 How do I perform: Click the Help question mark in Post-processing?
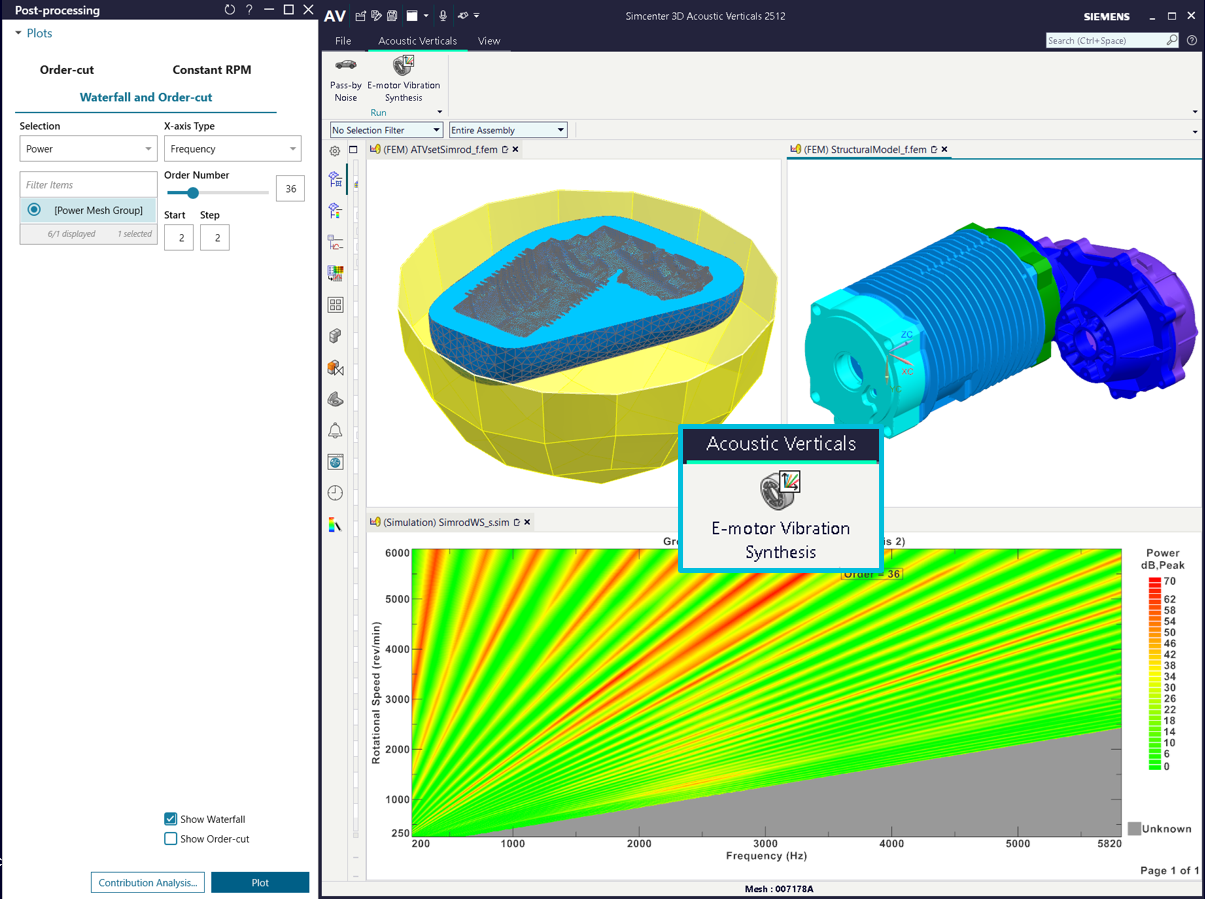[249, 10]
